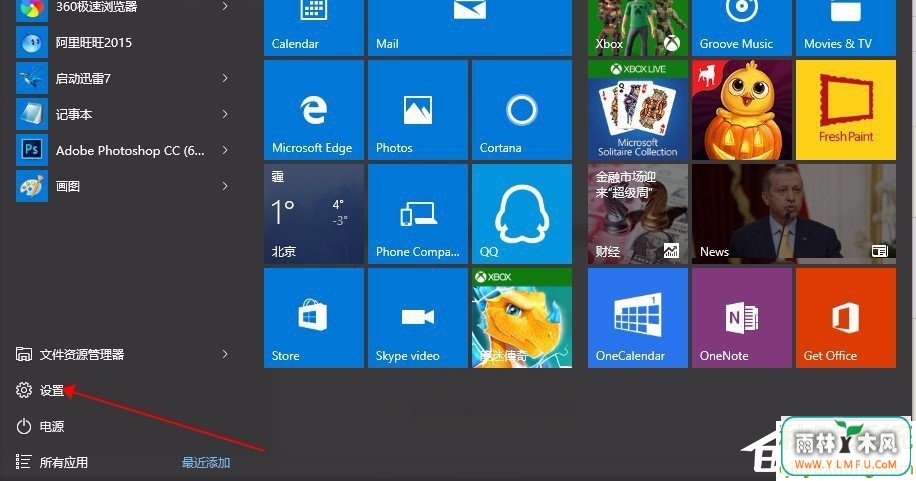The image size is (916, 481).
Task: Open Get Office tile
Action: tap(845, 318)
